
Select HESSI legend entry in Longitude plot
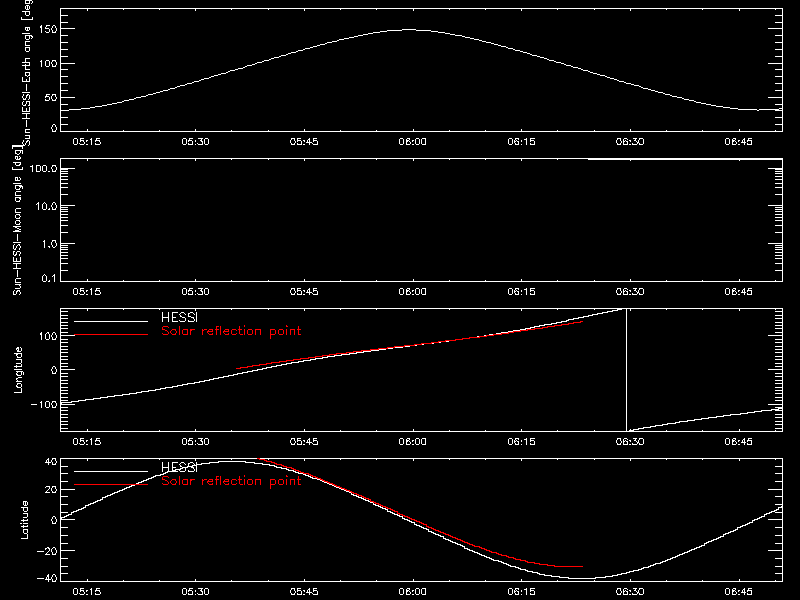[179, 317]
